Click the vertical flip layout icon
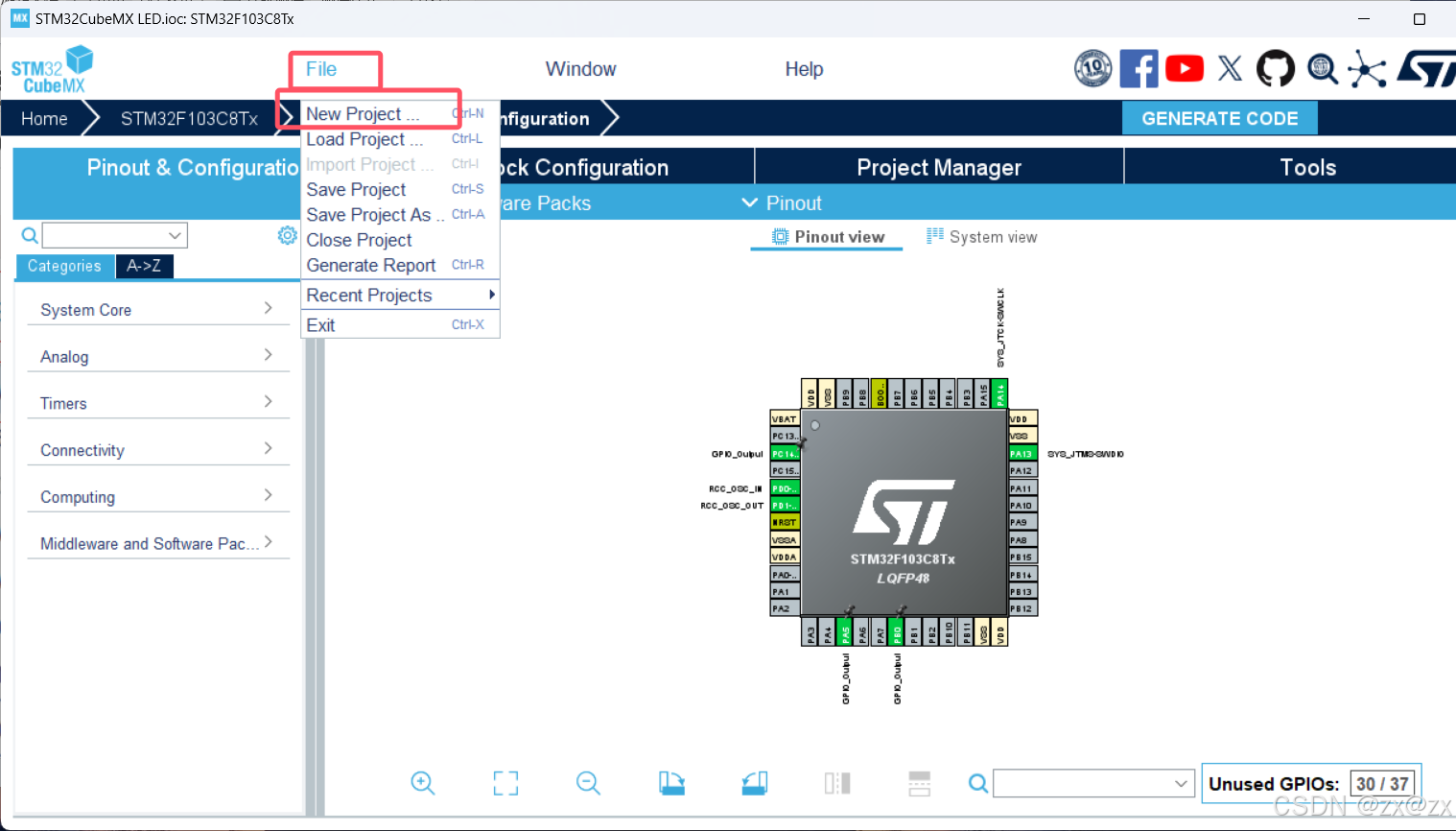The width and height of the screenshot is (1456, 831). pos(837,783)
